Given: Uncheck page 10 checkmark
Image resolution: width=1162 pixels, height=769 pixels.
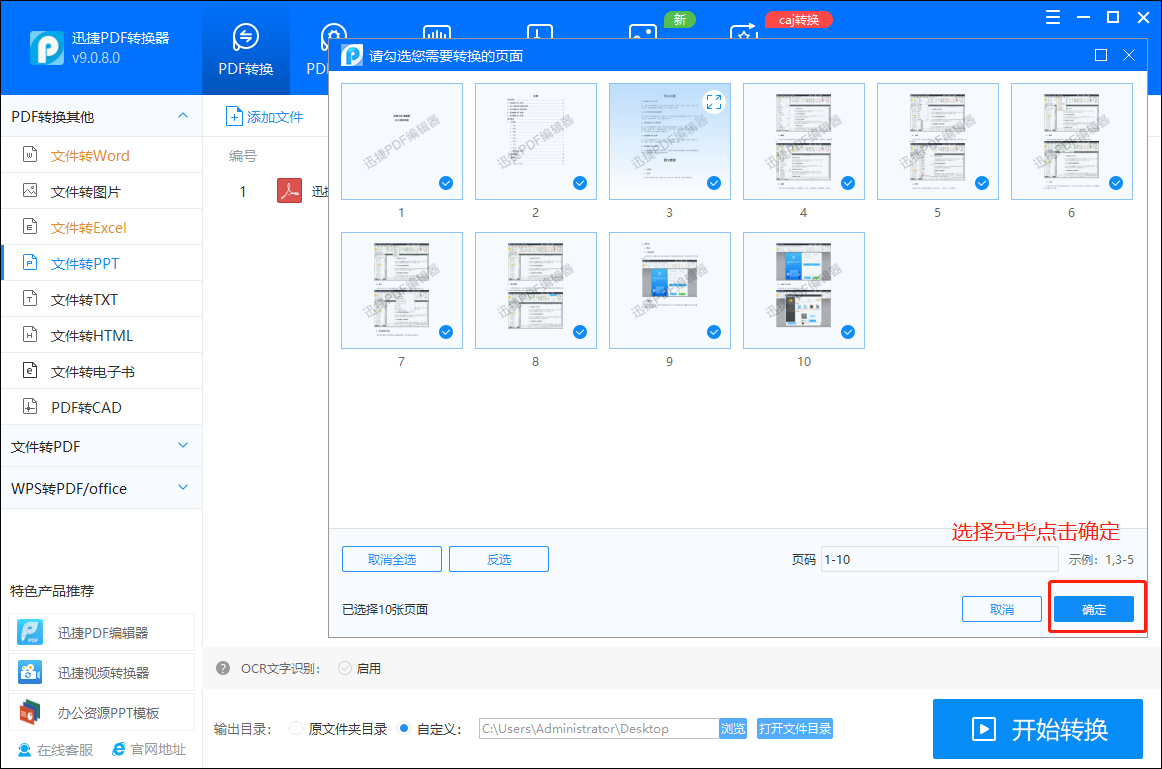Looking at the screenshot, I should point(848,332).
